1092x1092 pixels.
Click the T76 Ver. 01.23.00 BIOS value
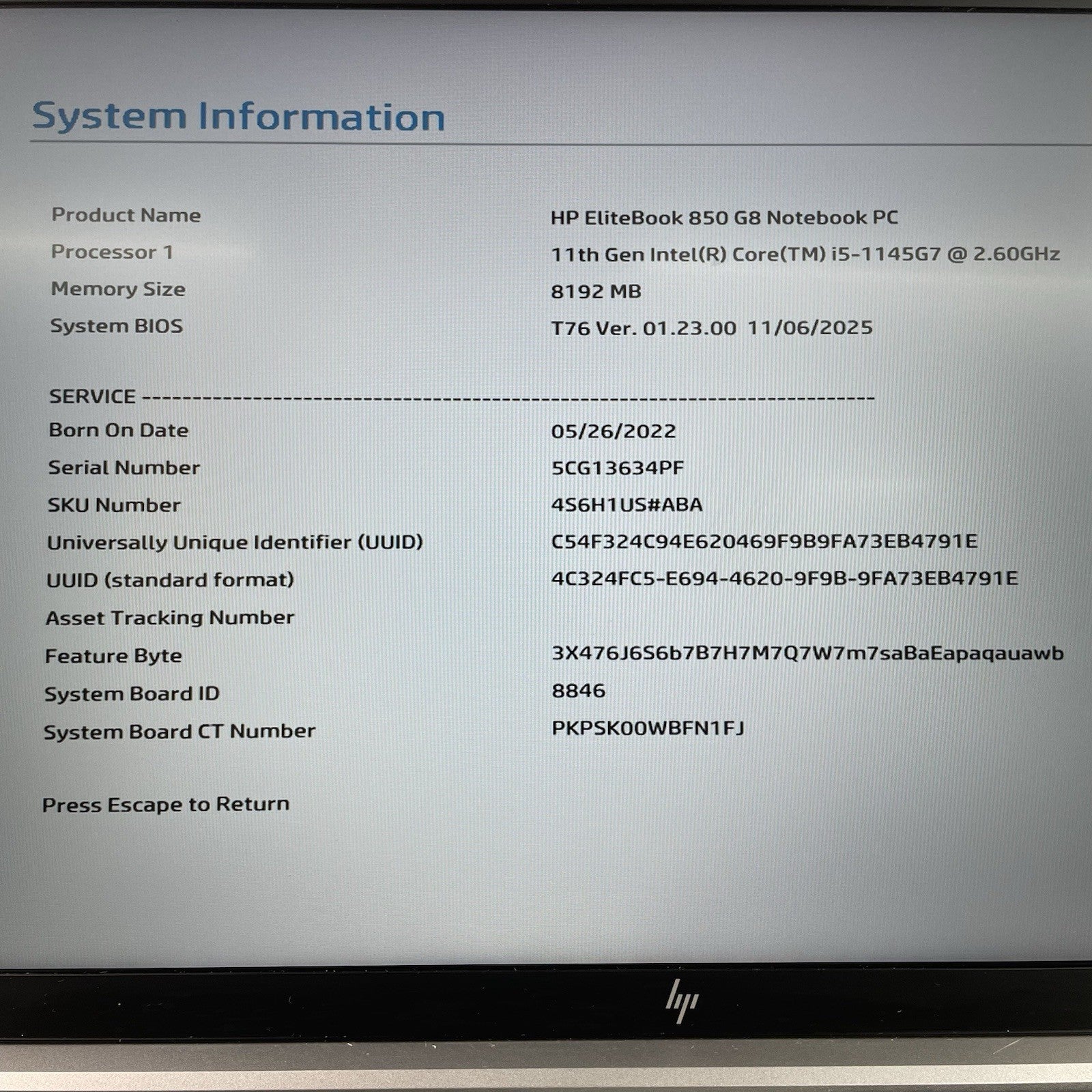tap(712, 328)
